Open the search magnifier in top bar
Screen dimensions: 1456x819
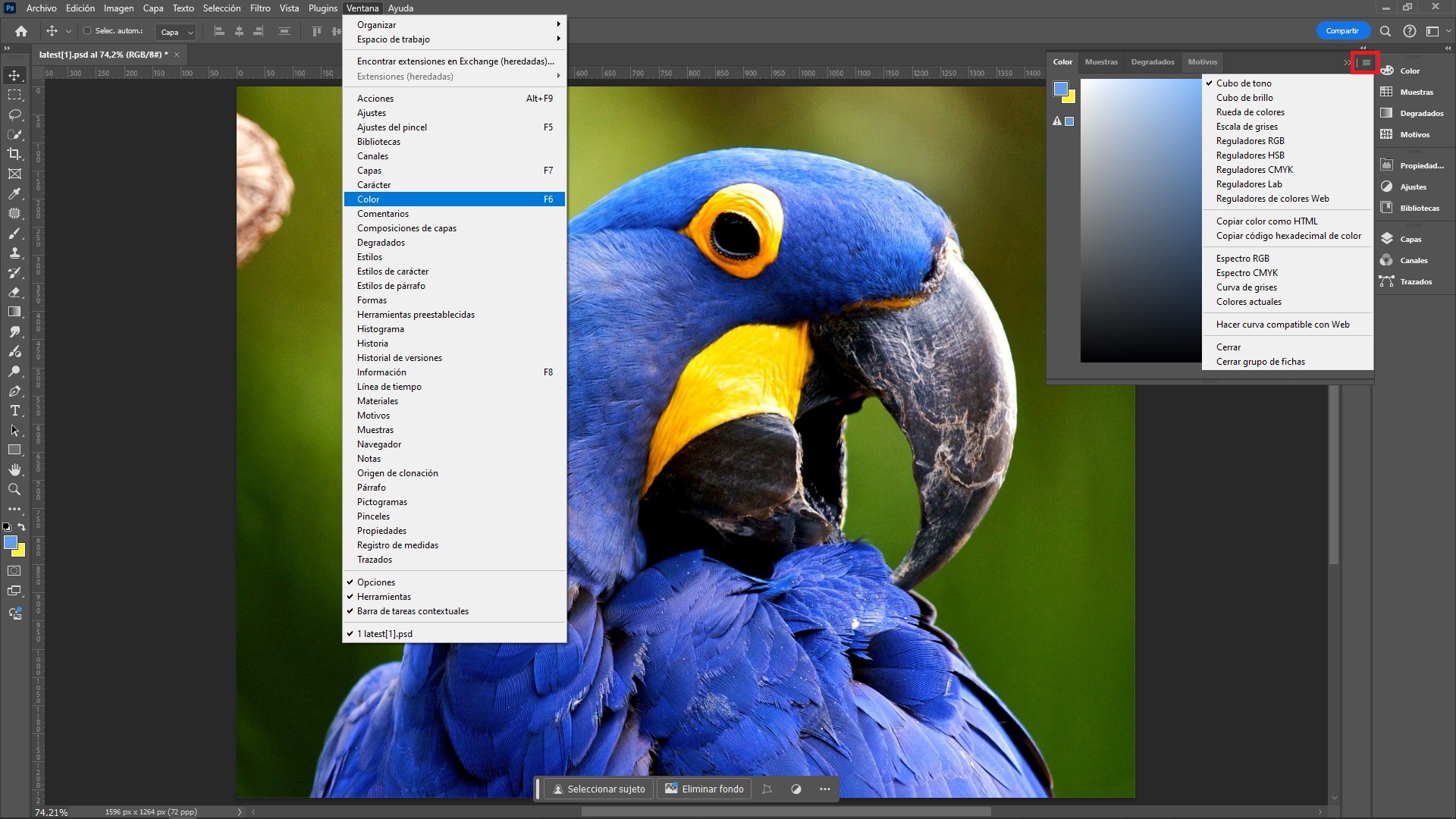(1385, 31)
